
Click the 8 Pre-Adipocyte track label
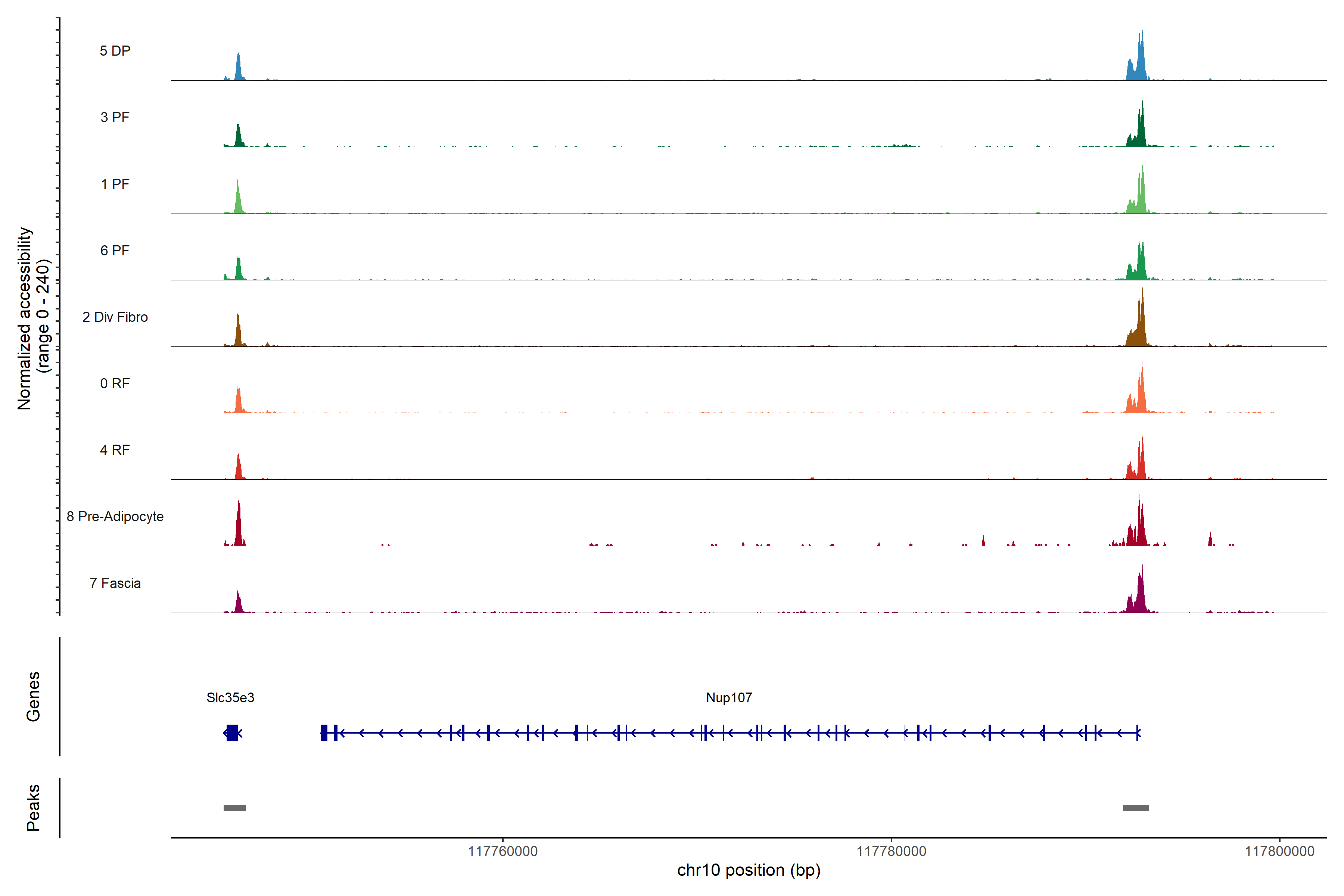pos(115,517)
